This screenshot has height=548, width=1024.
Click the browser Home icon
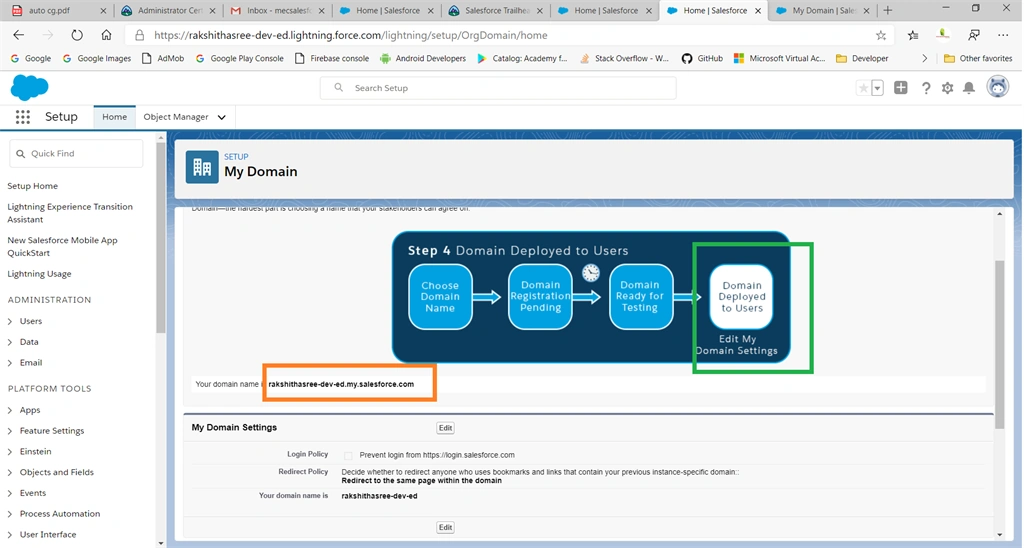(106, 35)
